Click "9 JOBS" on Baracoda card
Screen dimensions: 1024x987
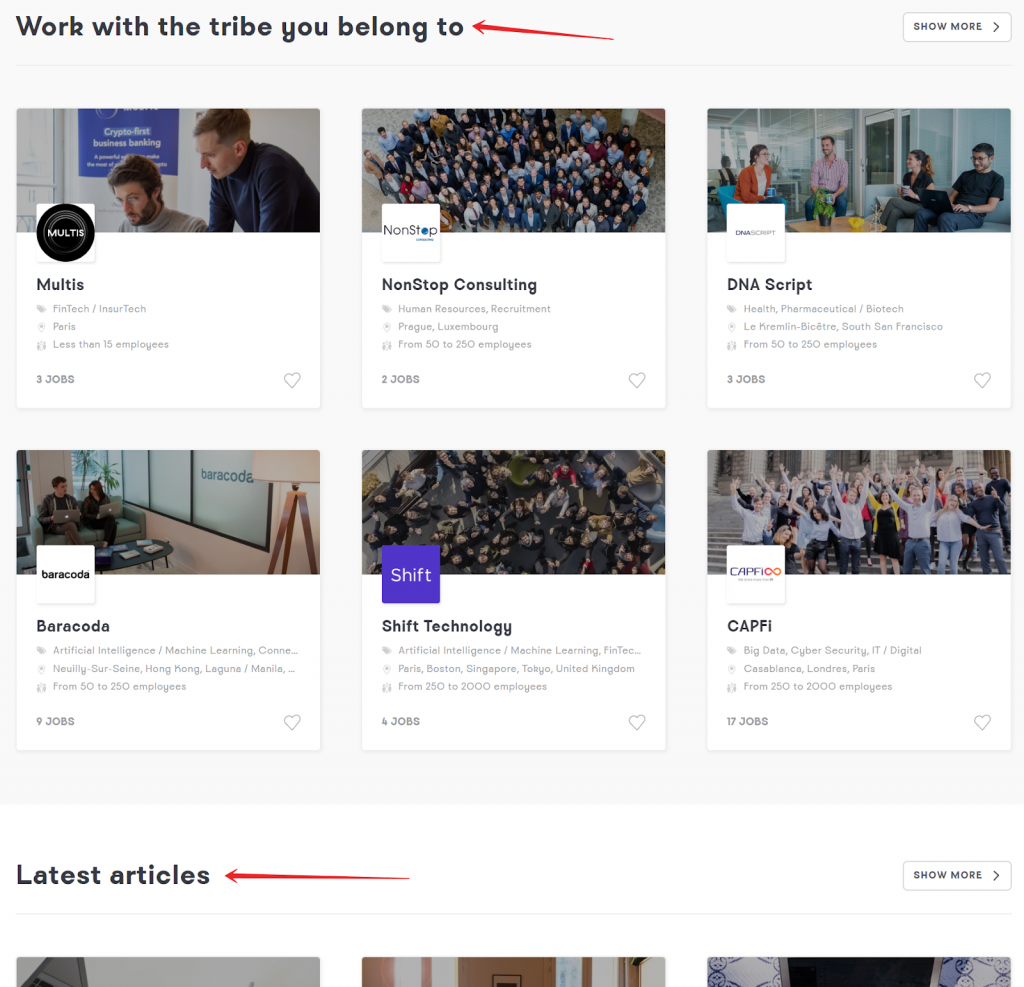tap(56, 721)
